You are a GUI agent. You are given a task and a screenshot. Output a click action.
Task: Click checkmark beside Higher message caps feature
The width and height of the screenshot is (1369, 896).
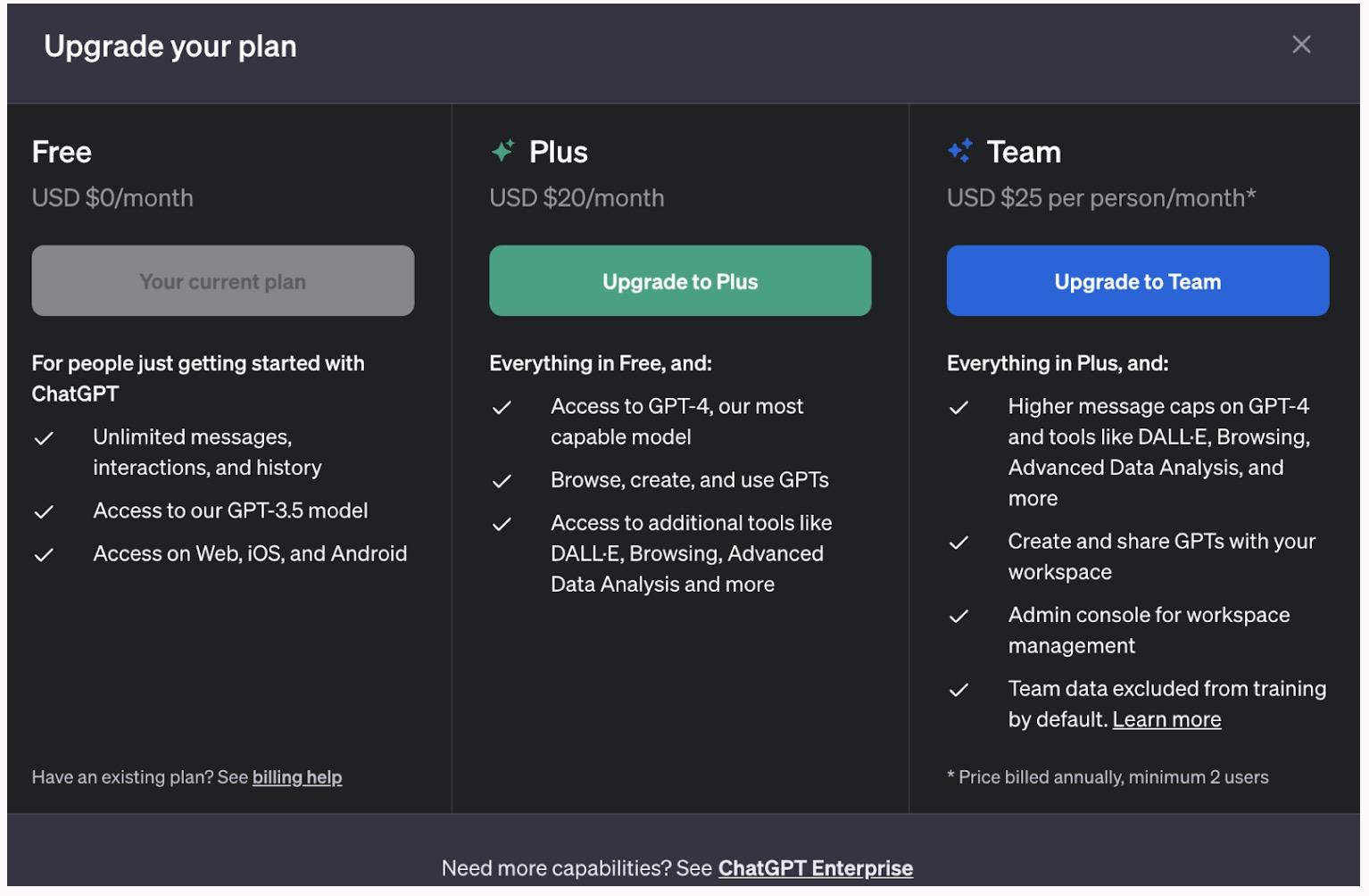point(958,408)
